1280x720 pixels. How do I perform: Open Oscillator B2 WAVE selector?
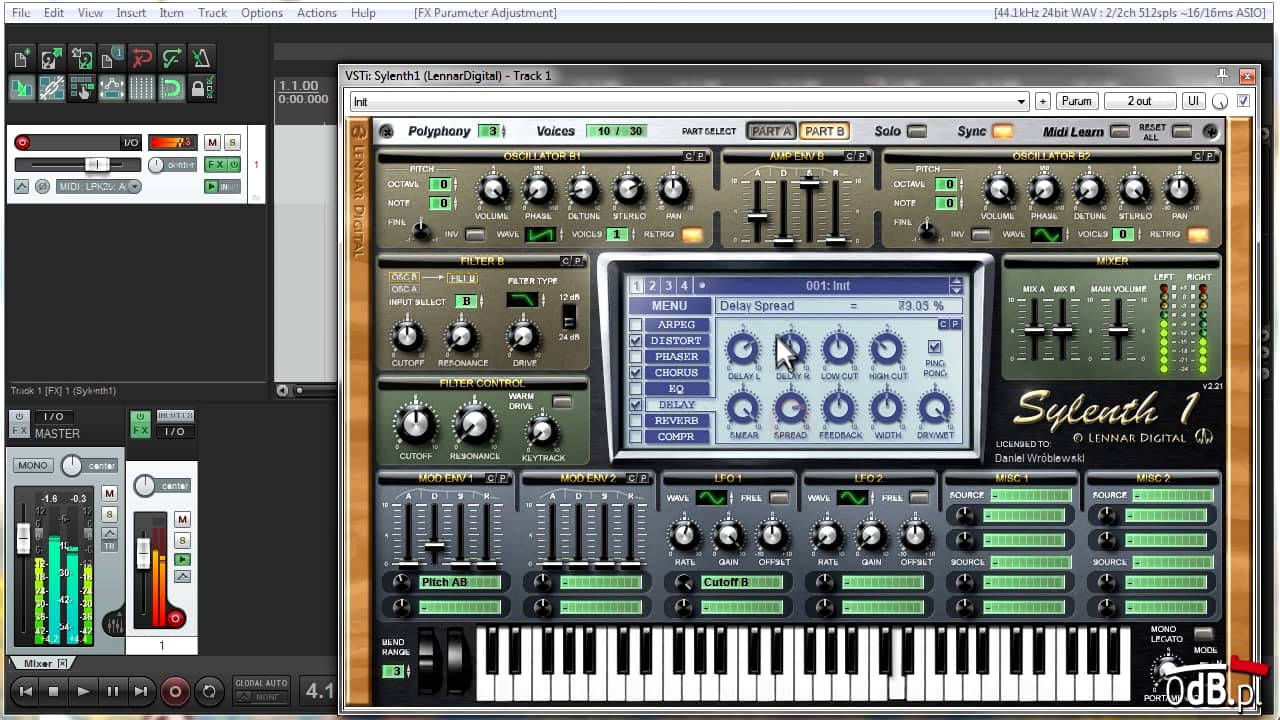[1046, 234]
